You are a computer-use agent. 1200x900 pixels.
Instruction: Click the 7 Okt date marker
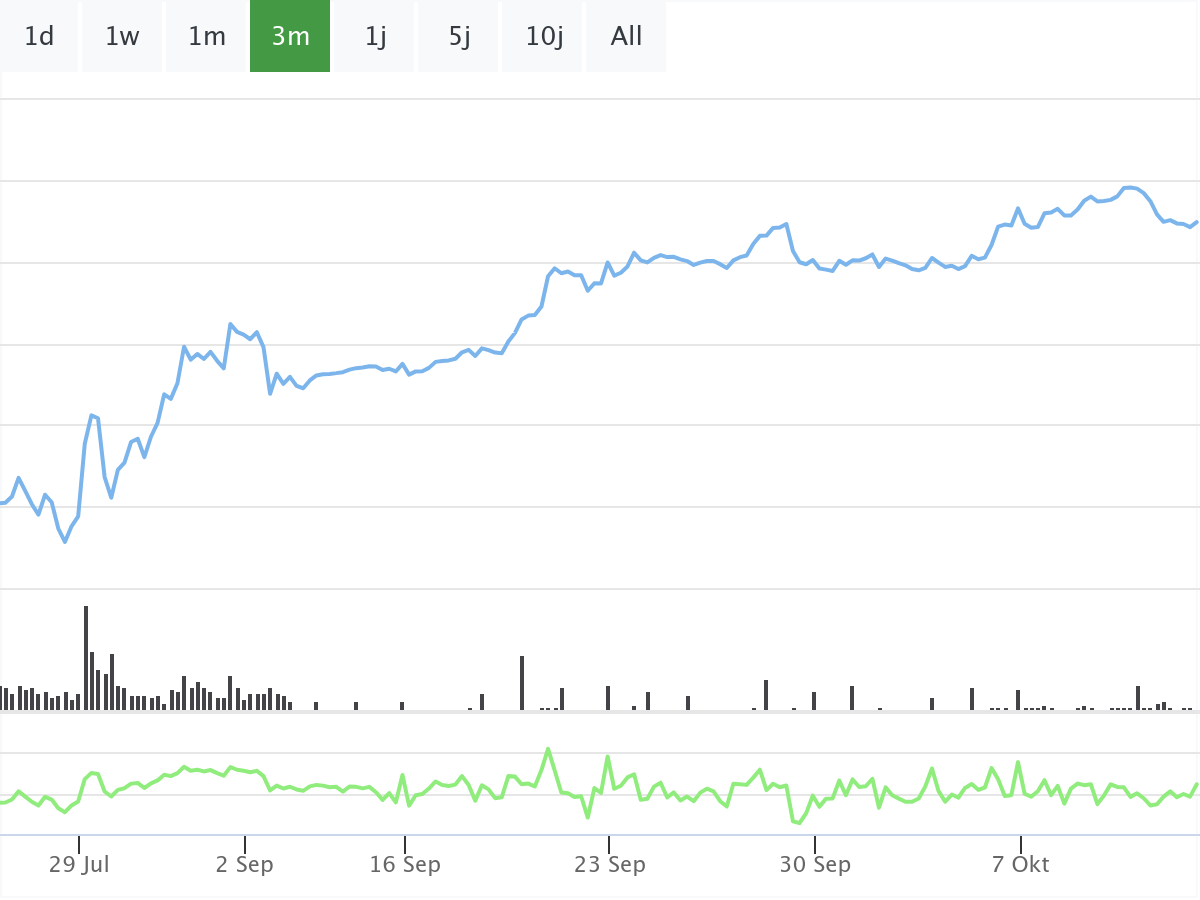click(x=1020, y=865)
